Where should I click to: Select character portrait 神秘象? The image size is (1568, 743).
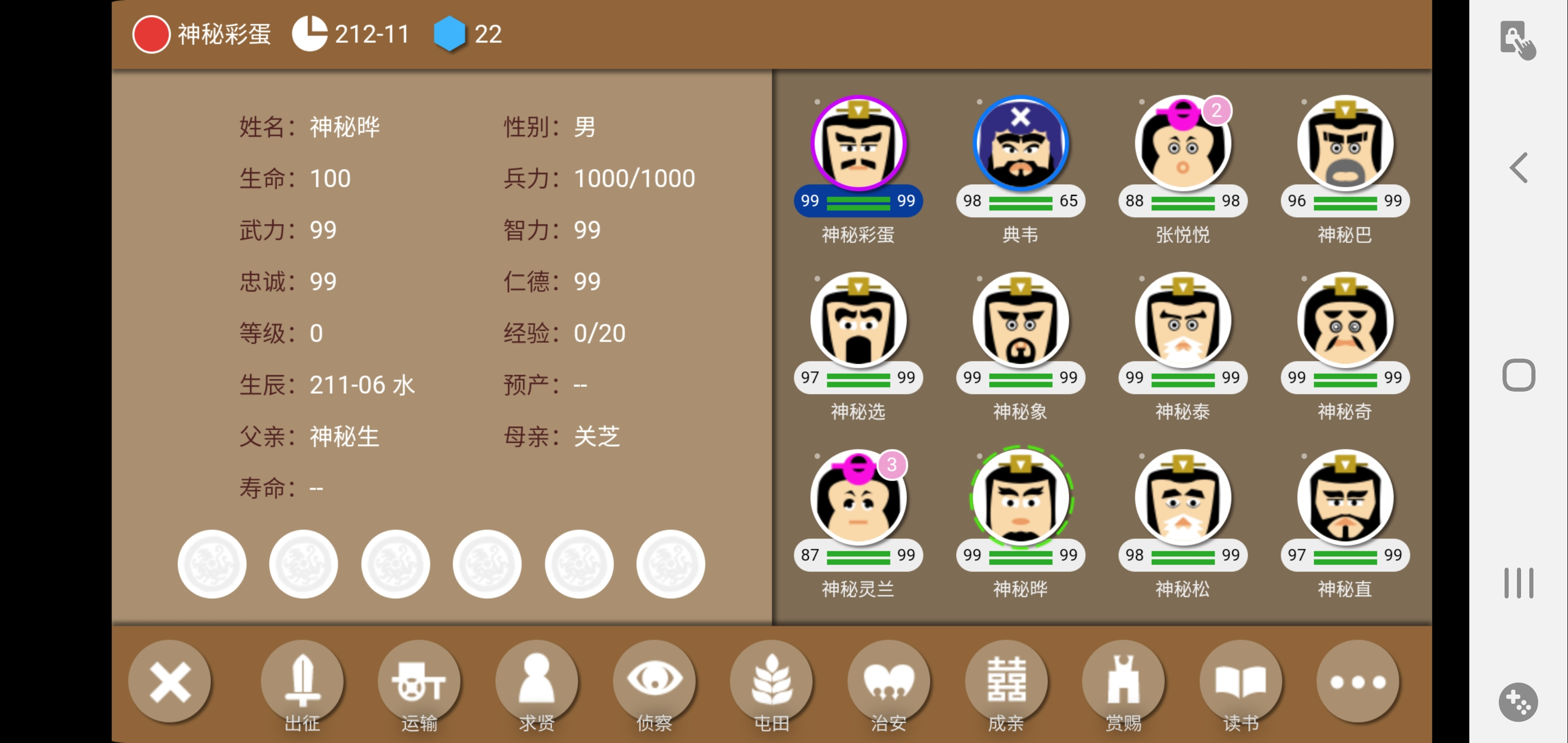pos(1021,320)
